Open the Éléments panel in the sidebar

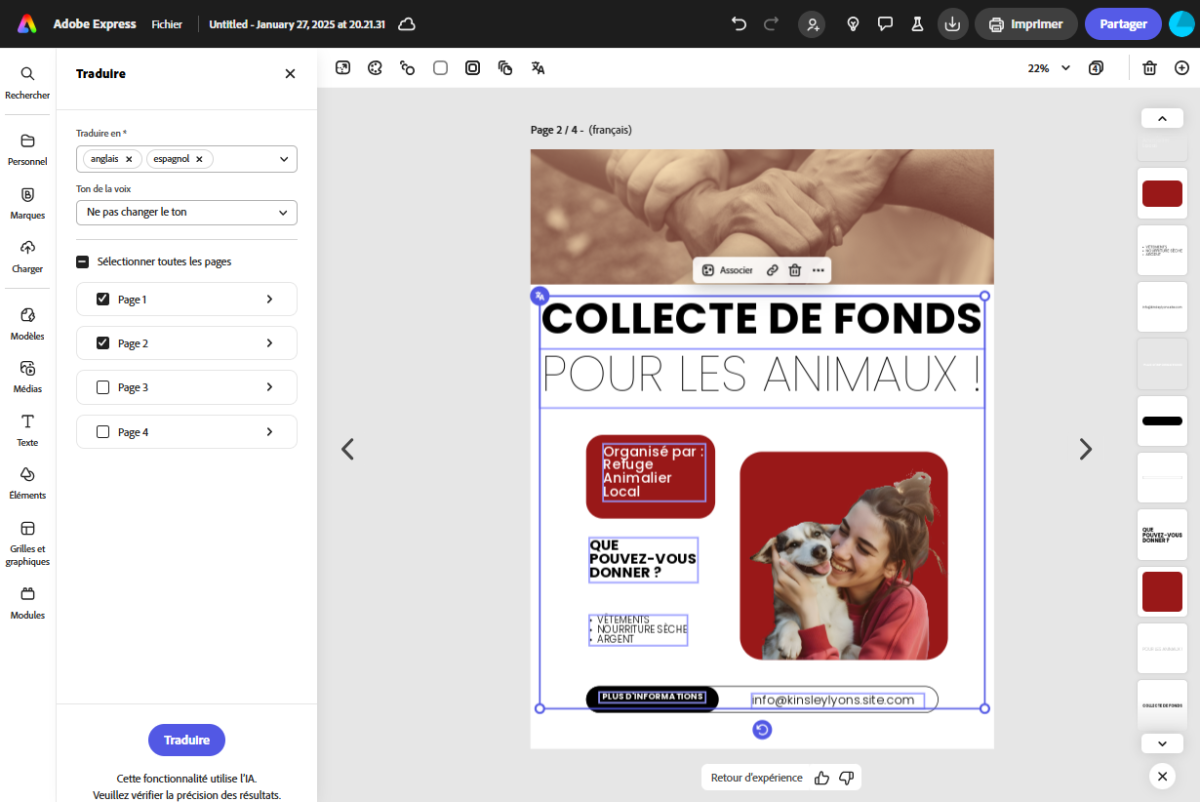pos(28,482)
